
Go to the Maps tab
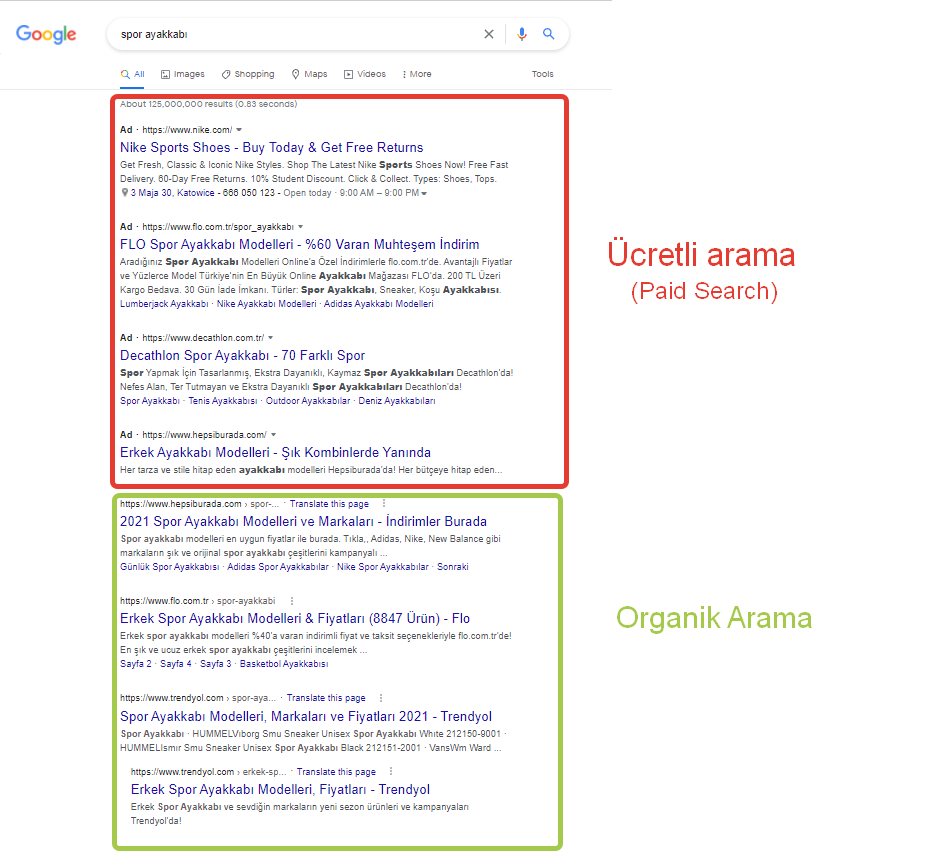coord(309,74)
